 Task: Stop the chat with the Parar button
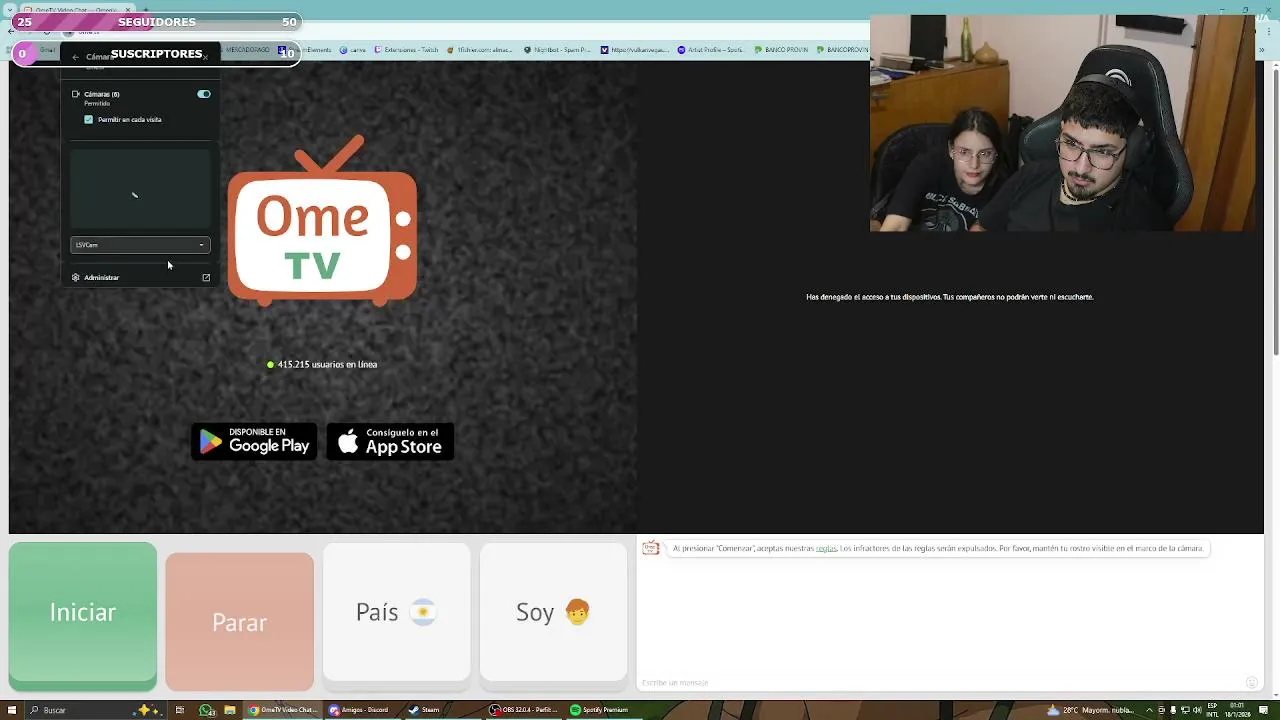point(240,622)
